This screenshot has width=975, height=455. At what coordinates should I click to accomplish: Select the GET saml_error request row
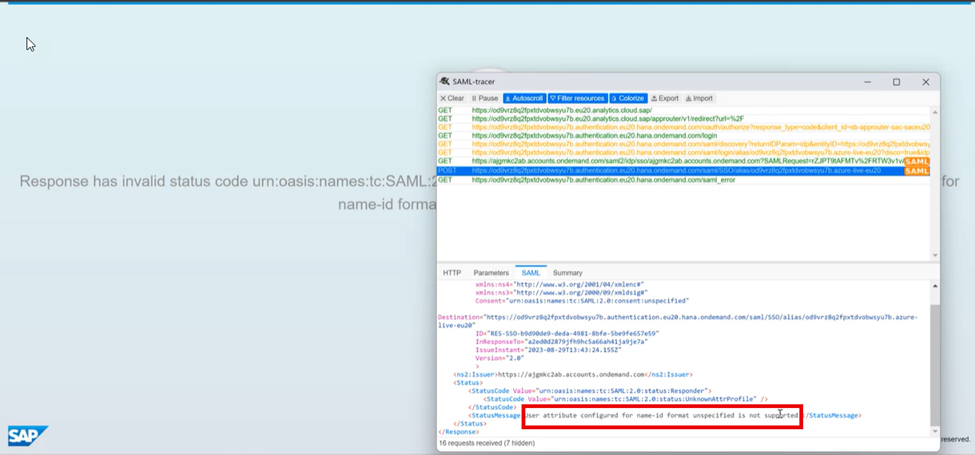(x=683, y=180)
